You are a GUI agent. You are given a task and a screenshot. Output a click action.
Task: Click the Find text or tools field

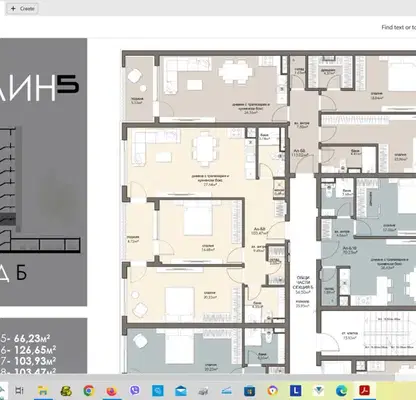[399, 27]
